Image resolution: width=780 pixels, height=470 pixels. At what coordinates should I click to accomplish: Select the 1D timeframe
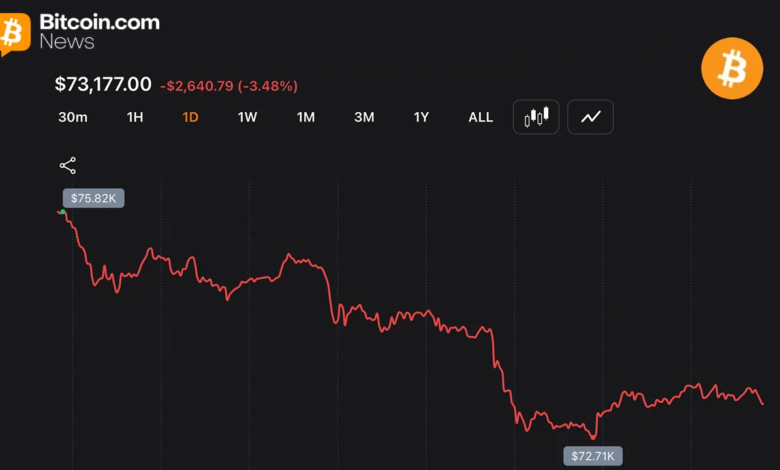[190, 117]
